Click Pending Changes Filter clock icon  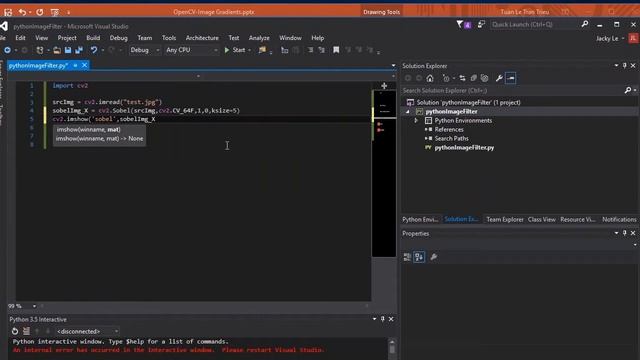[x=446, y=78]
